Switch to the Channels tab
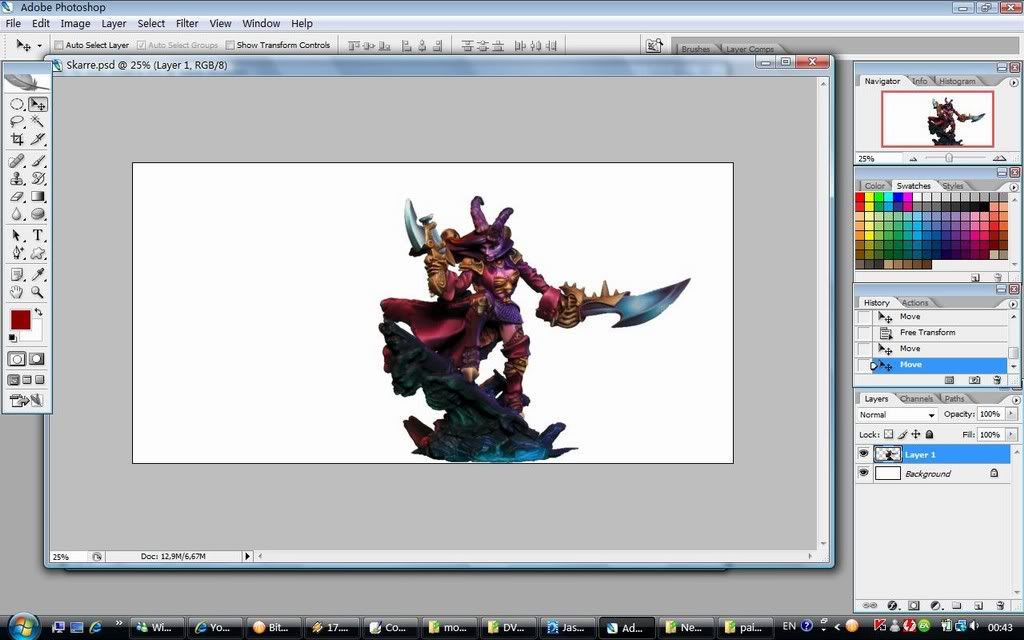1024x640 pixels. point(916,398)
